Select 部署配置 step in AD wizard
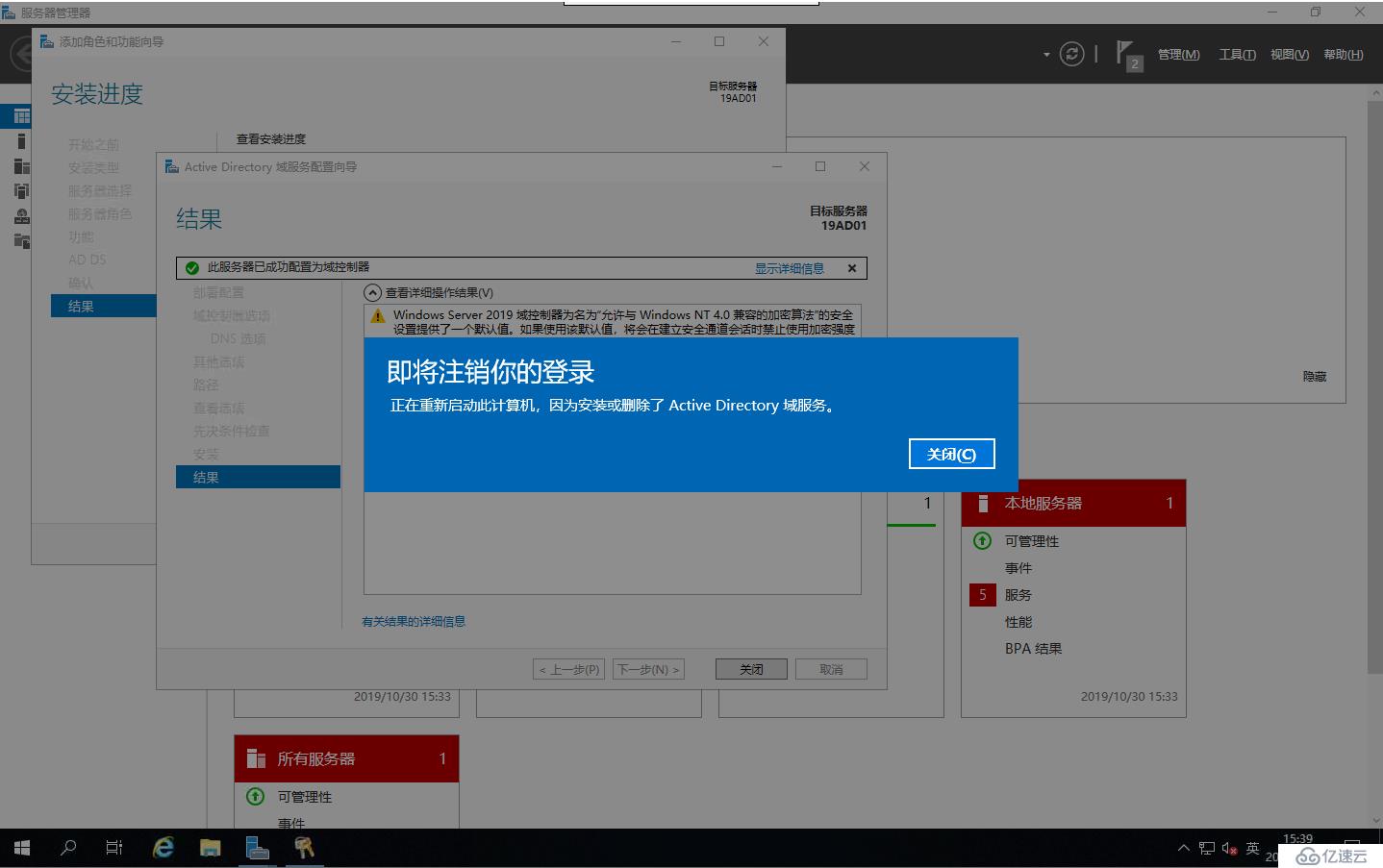1383x868 pixels. [x=218, y=292]
